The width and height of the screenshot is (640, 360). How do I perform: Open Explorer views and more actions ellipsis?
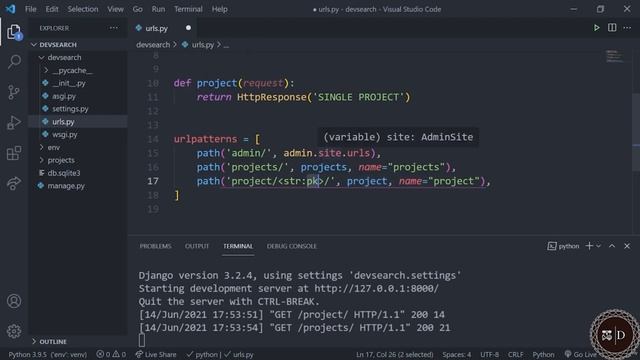(113, 28)
